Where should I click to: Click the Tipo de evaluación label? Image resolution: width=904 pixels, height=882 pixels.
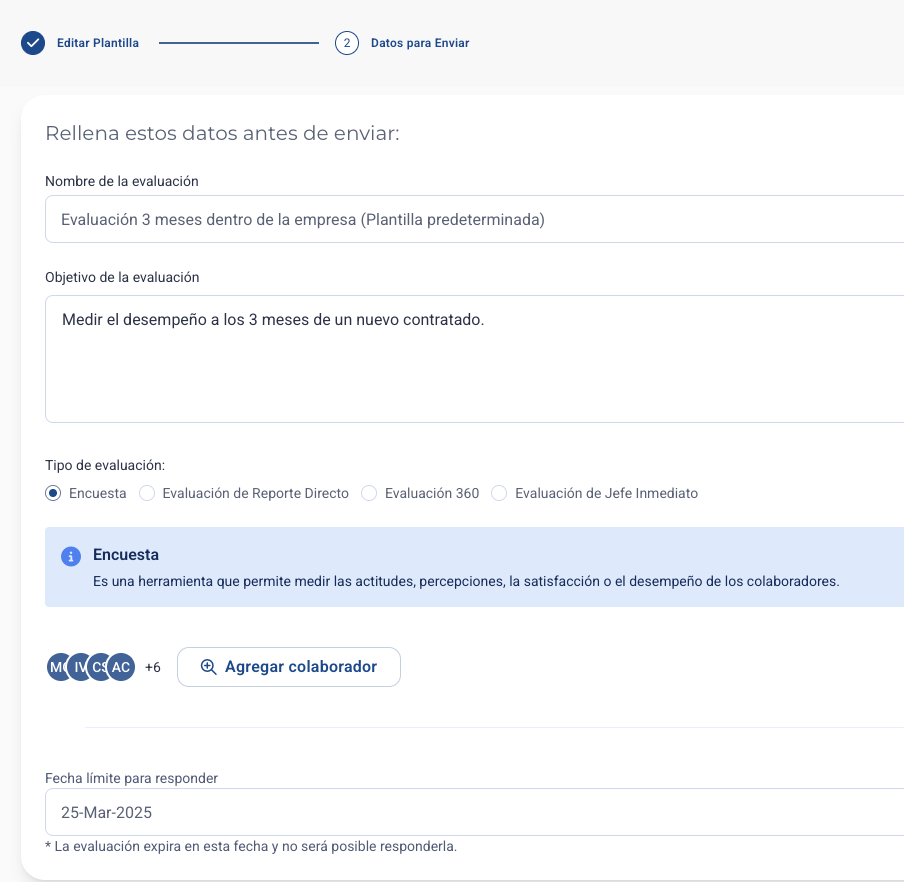(x=105, y=465)
